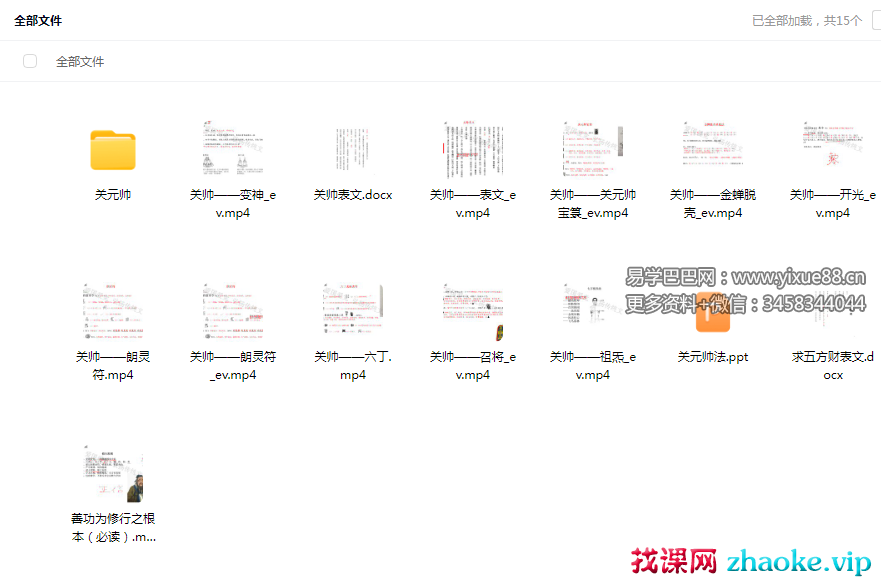Select the 关帅——祖炁_ev.mp4 thumbnail
The width and height of the screenshot is (881, 580).
point(593,312)
